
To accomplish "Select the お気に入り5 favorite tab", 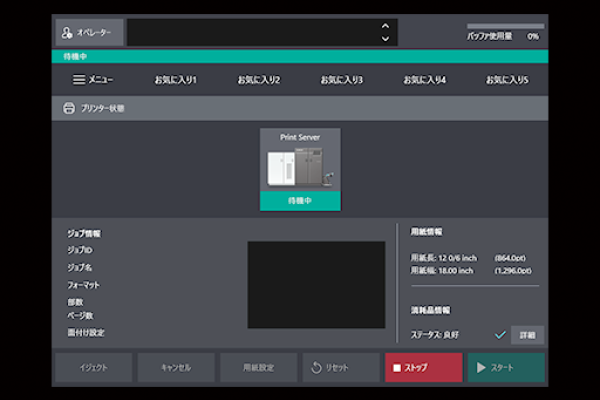I will click(507, 79).
